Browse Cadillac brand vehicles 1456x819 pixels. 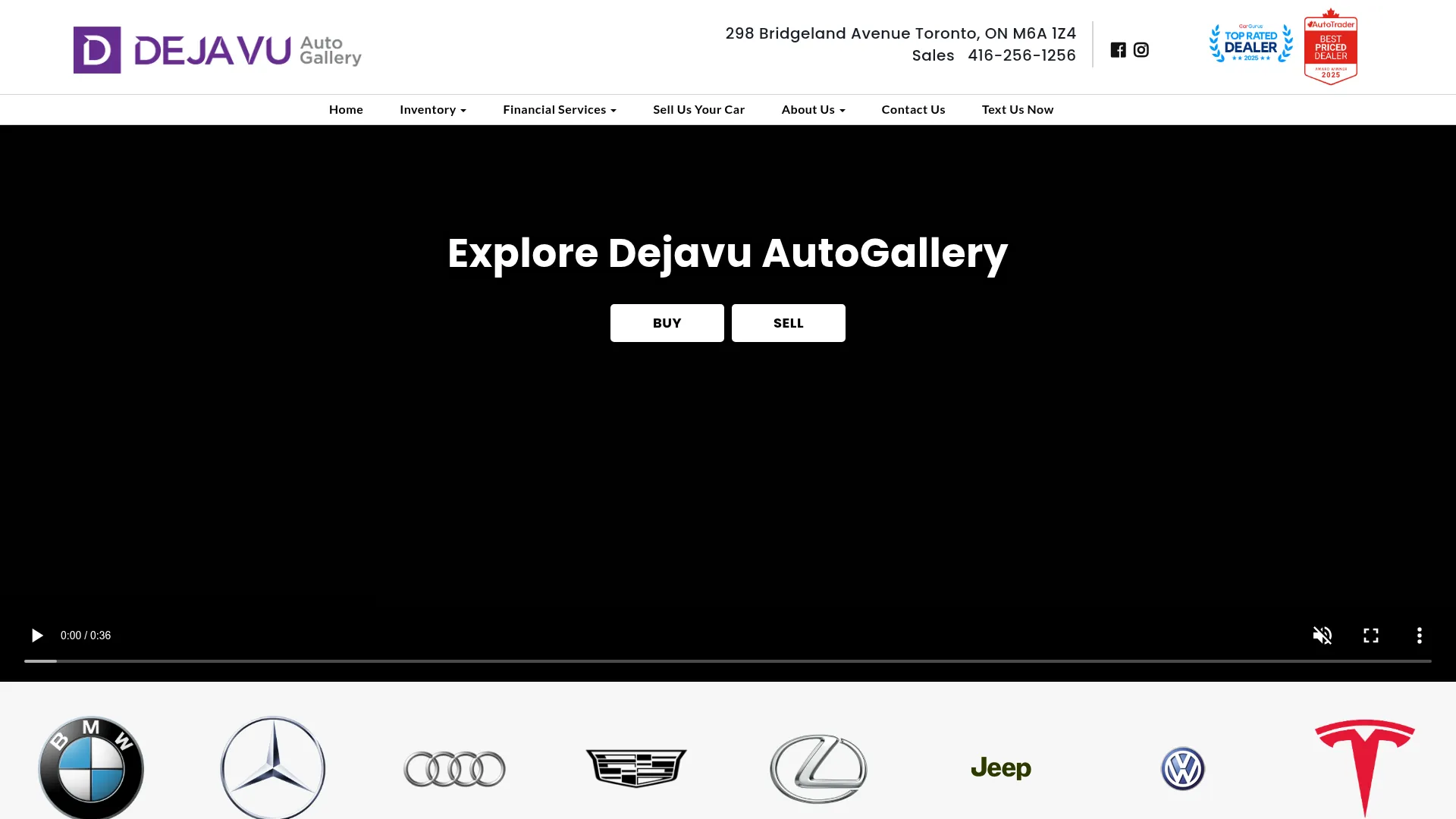point(636,768)
